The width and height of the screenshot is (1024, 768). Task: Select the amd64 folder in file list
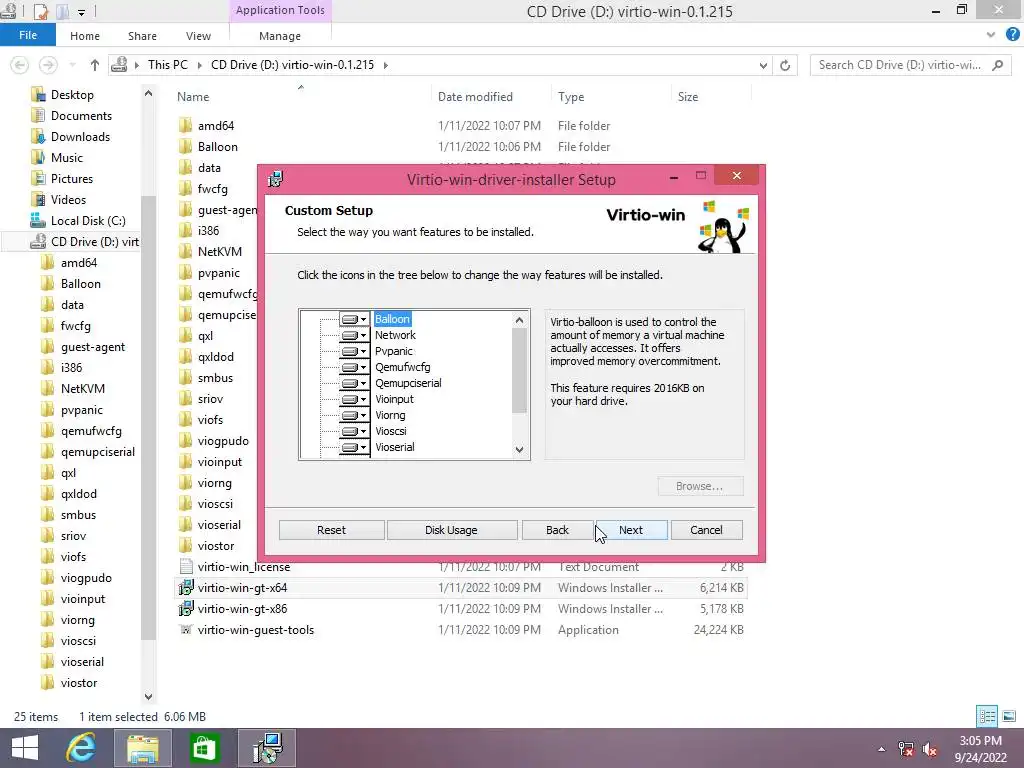pyautogui.click(x=216, y=126)
